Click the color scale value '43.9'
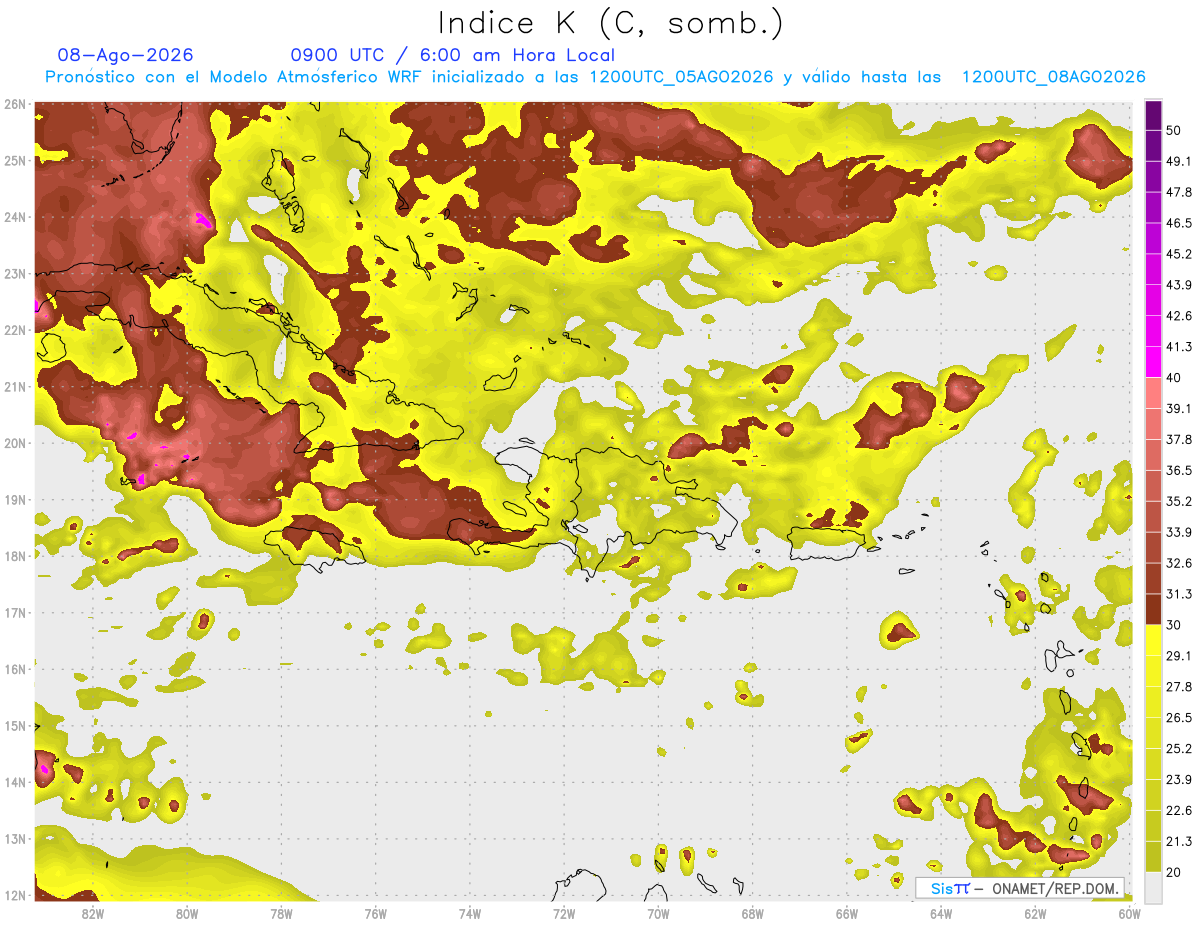 tap(1179, 285)
